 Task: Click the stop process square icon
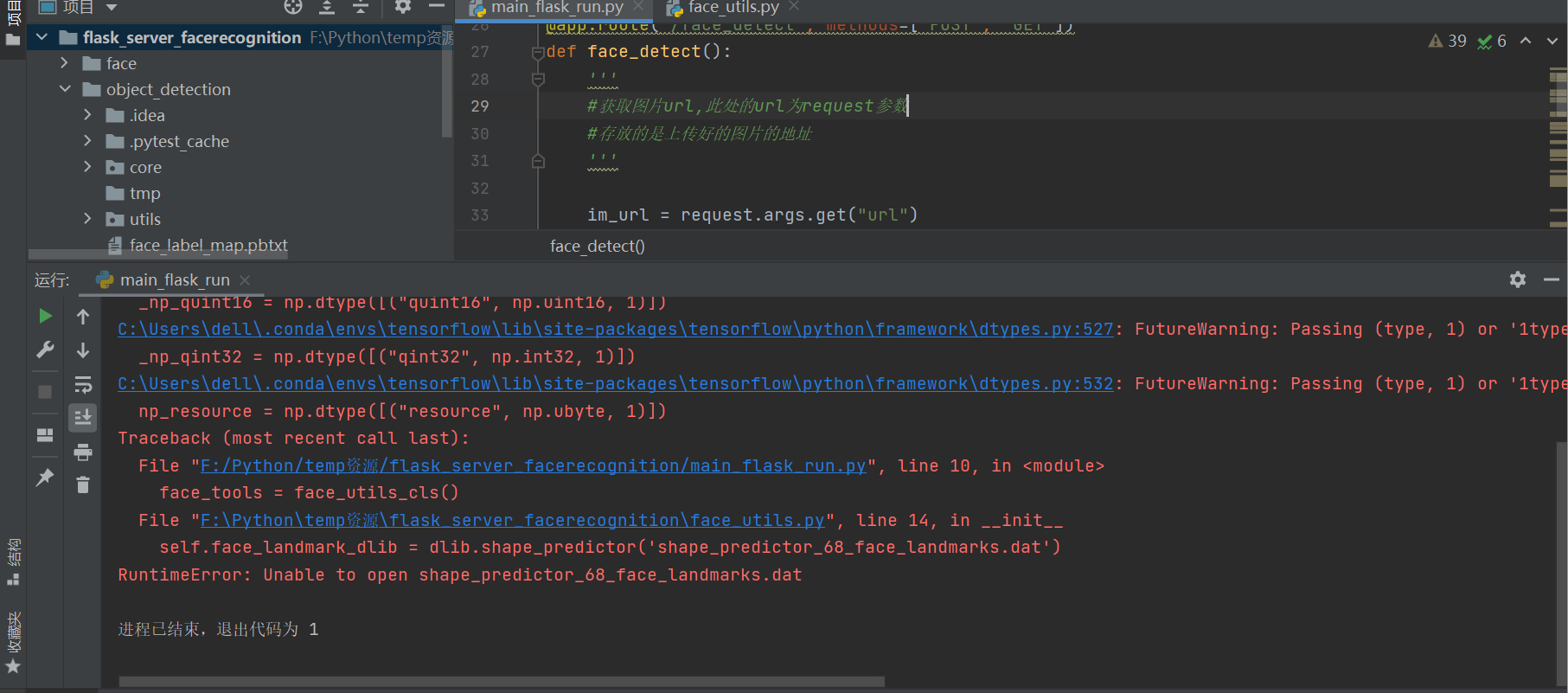[45, 392]
